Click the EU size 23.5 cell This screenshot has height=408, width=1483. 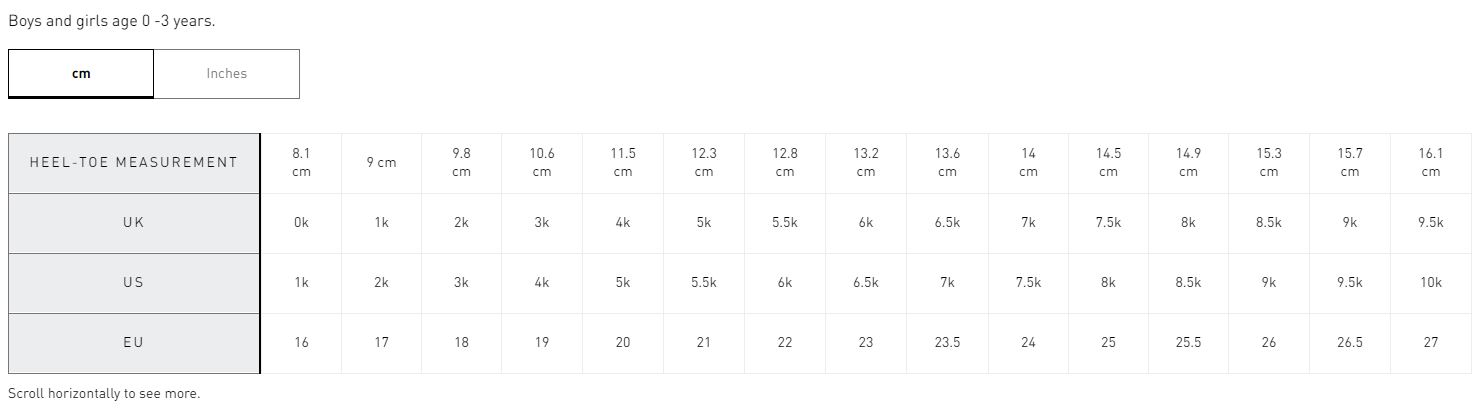point(947,343)
